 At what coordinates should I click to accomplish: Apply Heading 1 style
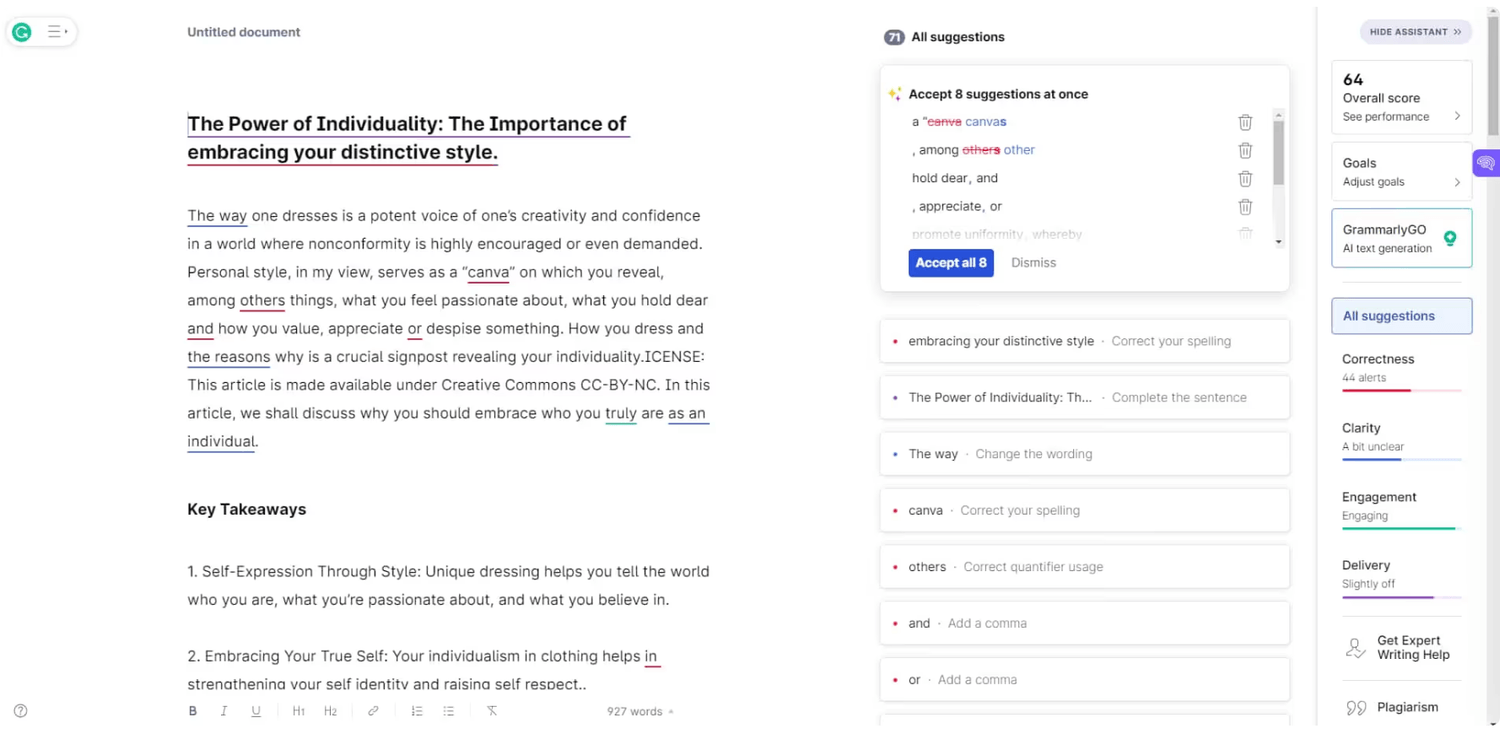[x=298, y=711]
